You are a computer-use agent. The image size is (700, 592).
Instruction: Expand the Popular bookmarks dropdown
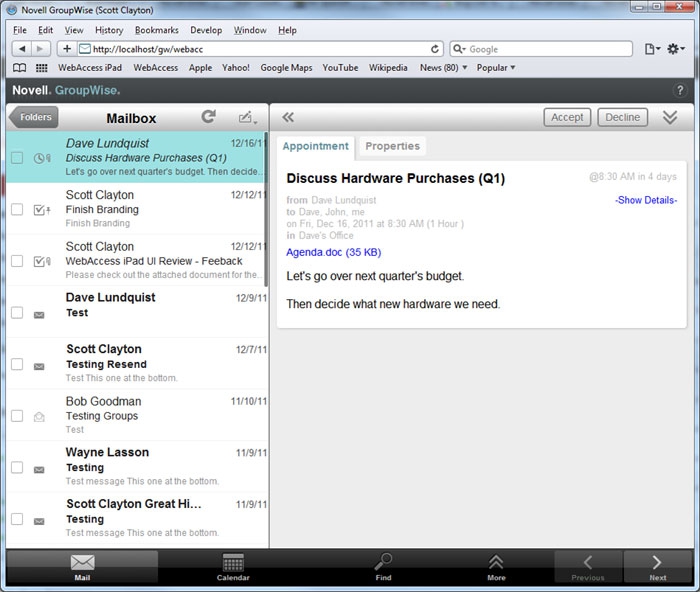pyautogui.click(x=496, y=68)
